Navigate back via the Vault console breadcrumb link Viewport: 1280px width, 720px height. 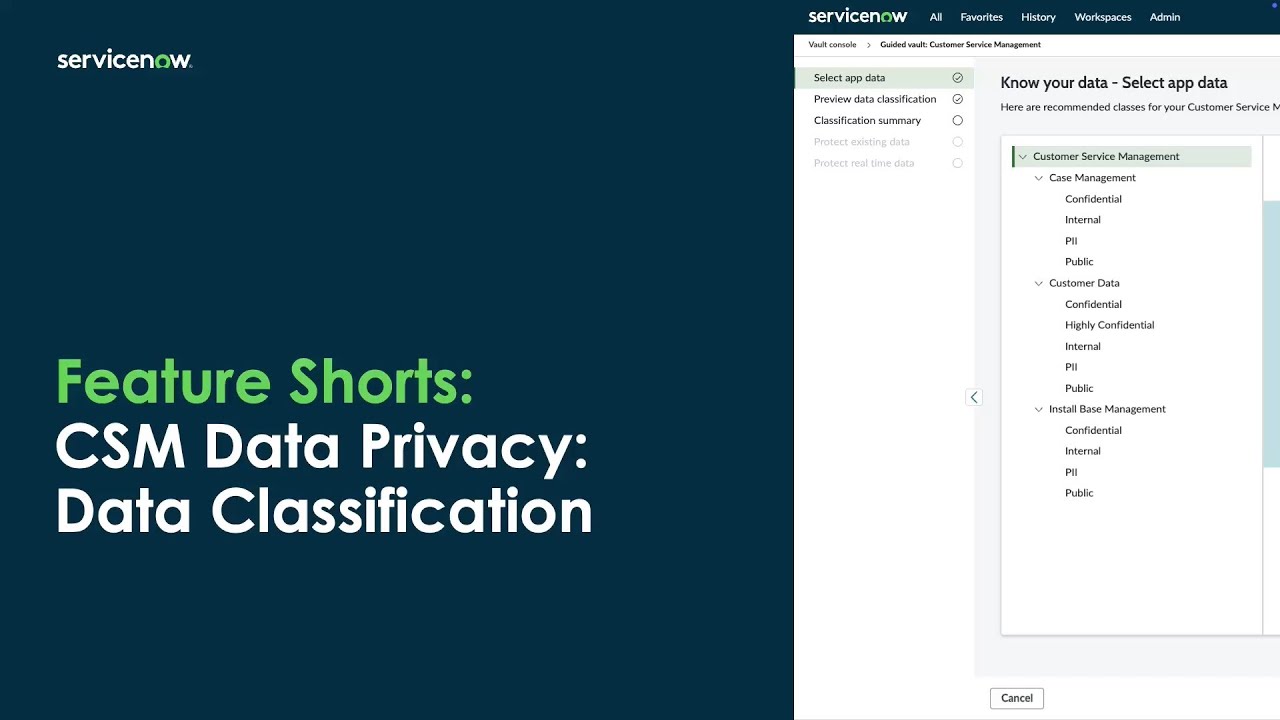coord(832,44)
